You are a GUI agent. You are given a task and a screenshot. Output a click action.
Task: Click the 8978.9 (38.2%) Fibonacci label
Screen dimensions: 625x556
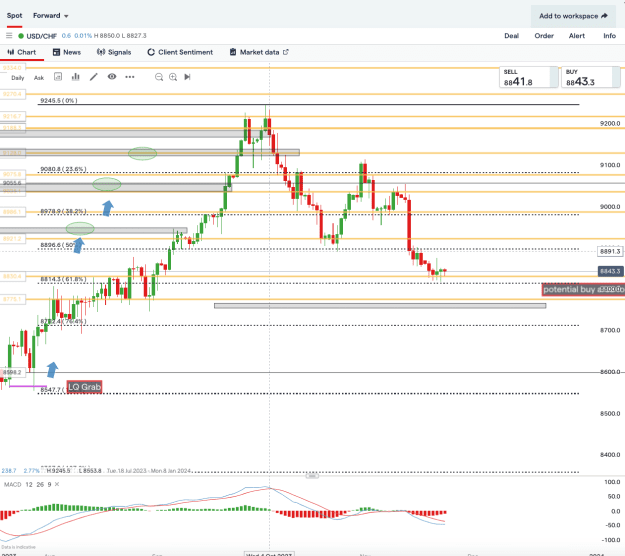(x=63, y=211)
